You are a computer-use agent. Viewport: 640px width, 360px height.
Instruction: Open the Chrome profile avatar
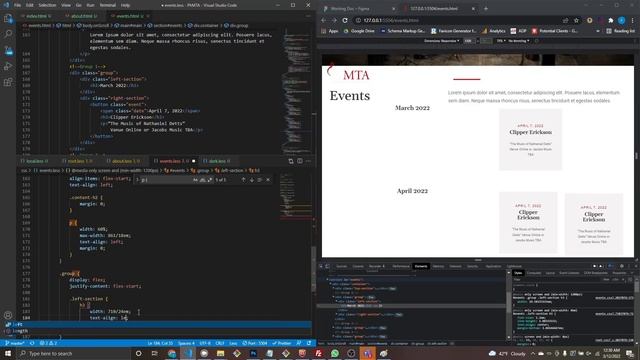coord(621,20)
